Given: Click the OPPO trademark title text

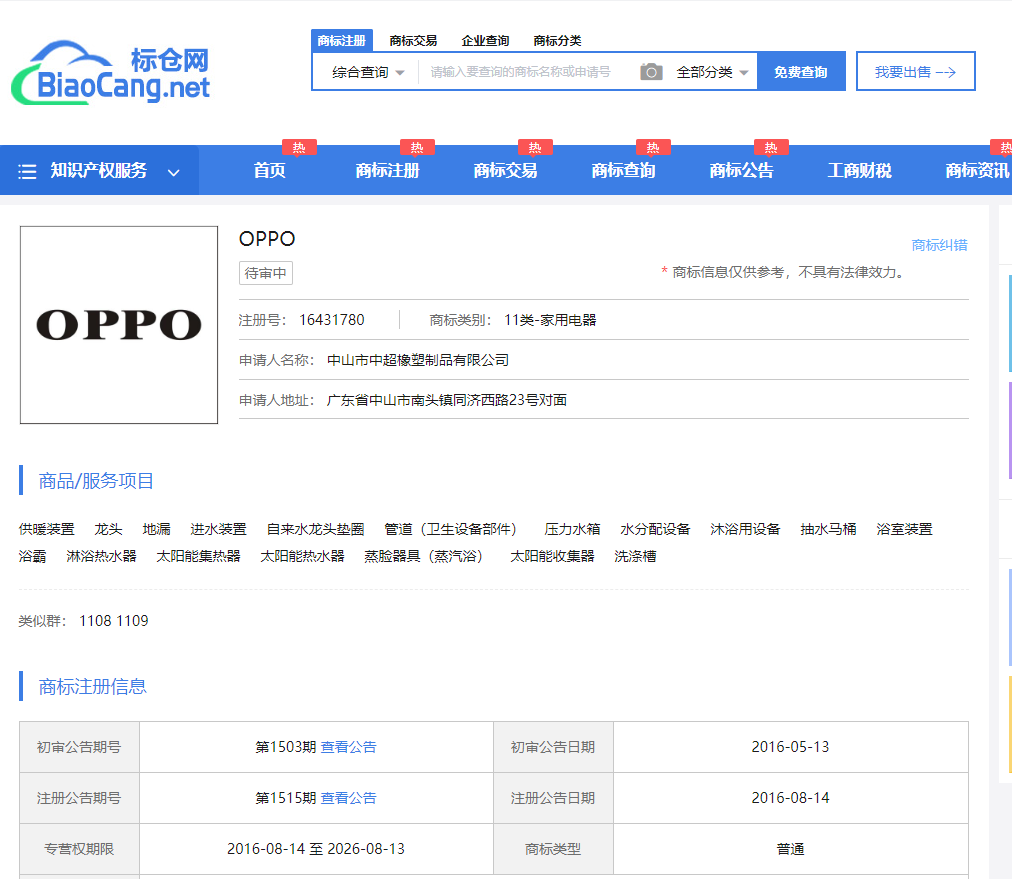Looking at the screenshot, I should [267, 239].
